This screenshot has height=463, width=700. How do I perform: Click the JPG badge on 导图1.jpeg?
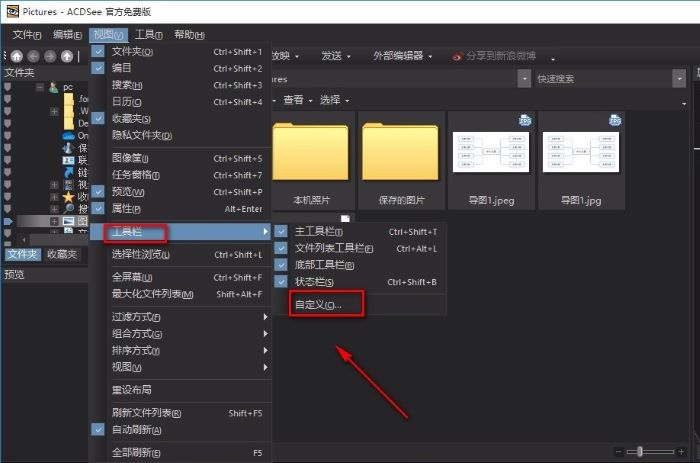[525, 120]
